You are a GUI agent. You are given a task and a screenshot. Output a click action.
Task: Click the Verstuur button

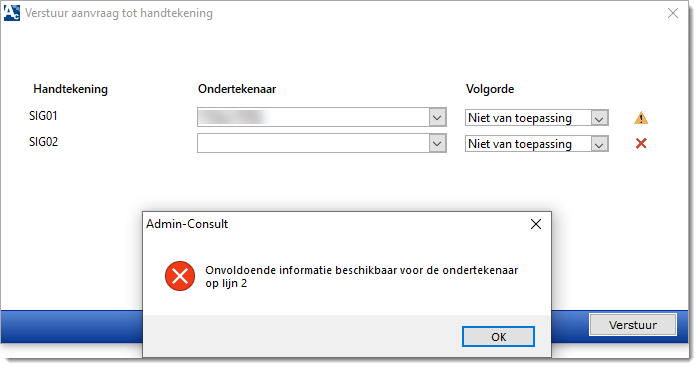633,325
